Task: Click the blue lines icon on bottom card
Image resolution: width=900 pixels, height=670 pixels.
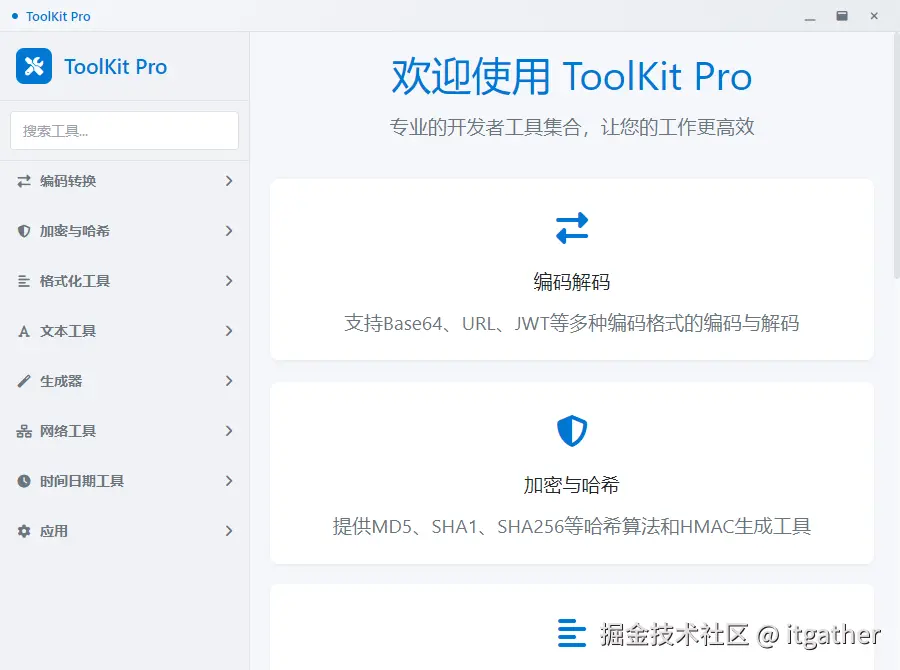Action: pos(572,633)
